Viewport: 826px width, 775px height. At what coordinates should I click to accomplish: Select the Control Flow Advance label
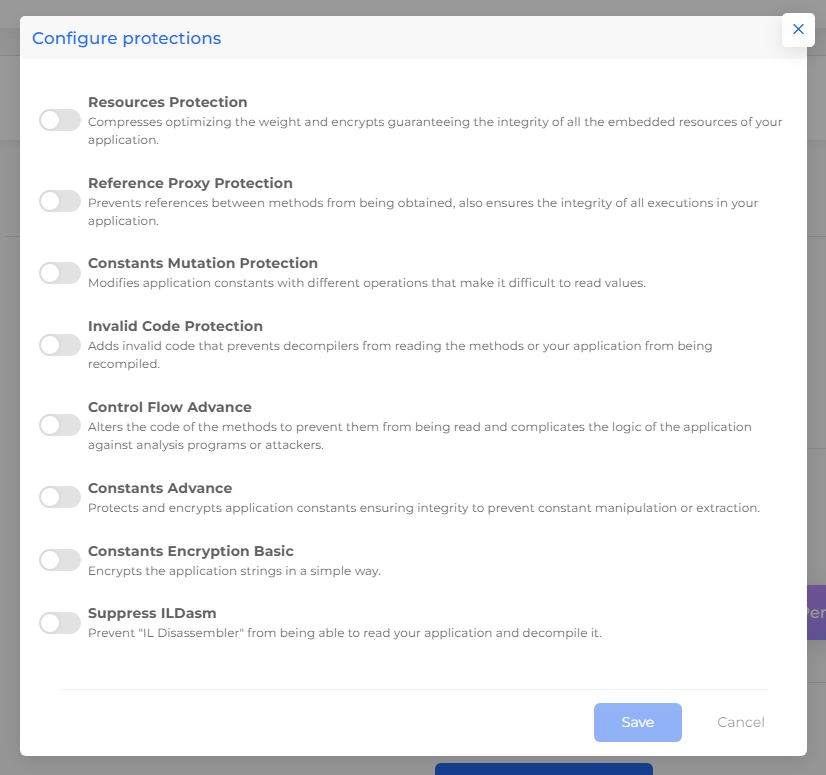(169, 407)
